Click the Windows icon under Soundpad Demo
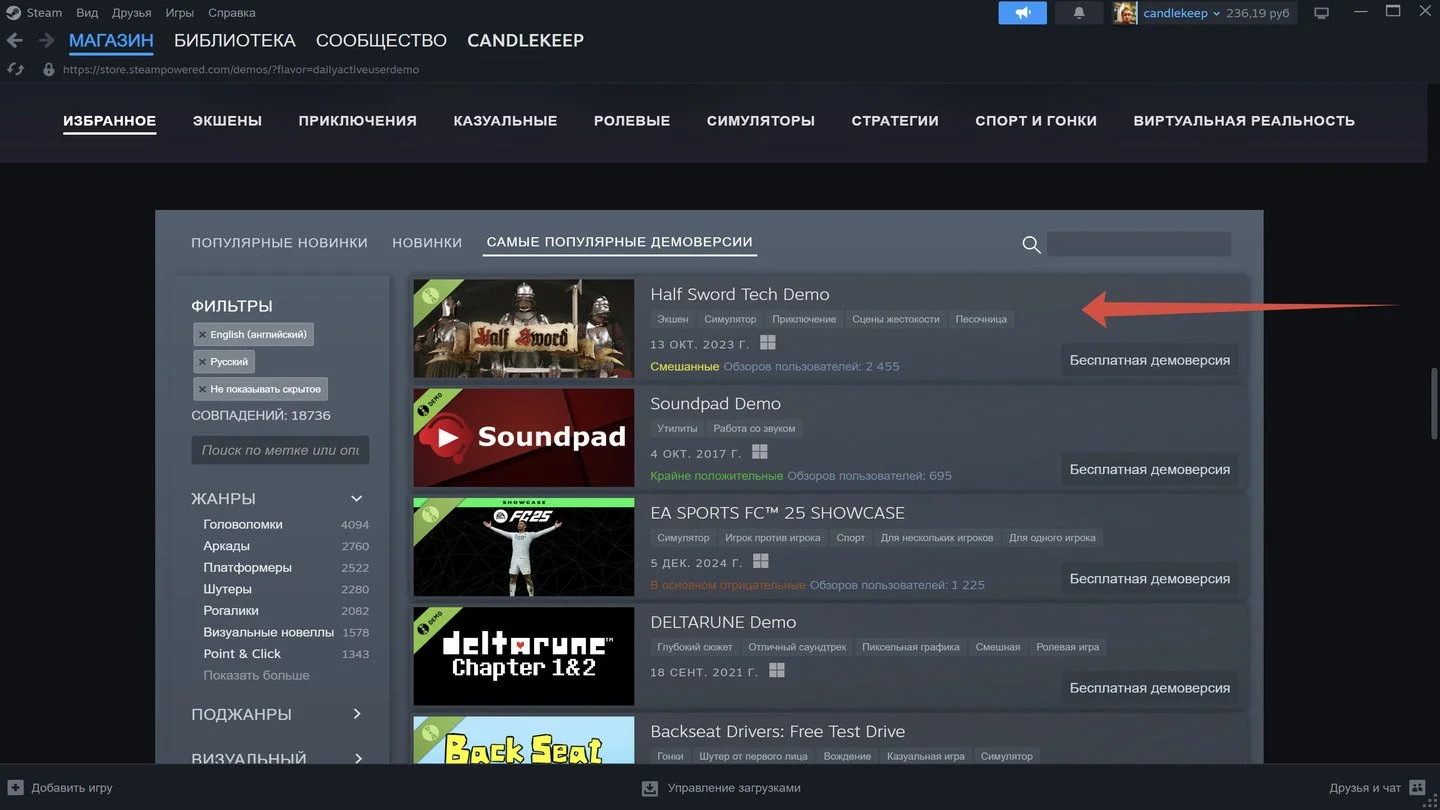 760,453
